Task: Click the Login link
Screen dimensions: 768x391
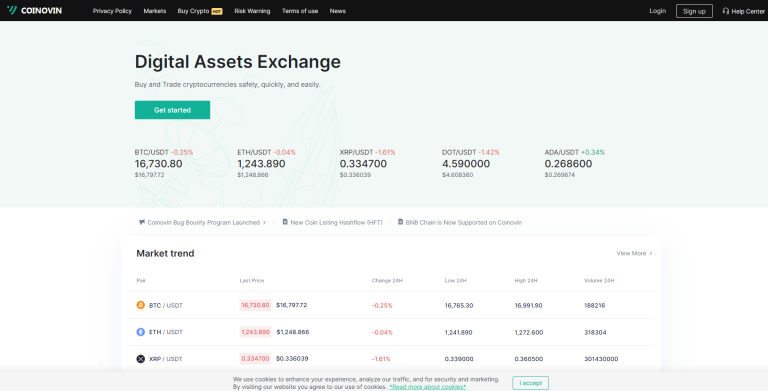Action: coord(657,11)
